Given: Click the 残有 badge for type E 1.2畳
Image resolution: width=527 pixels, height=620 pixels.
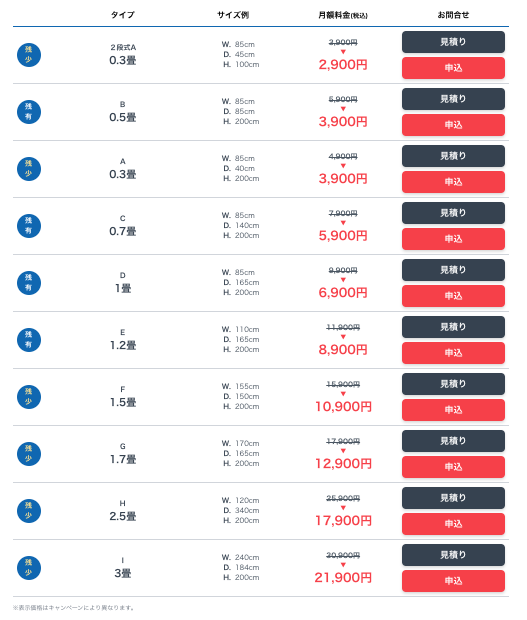Looking at the screenshot, I should 29,340.
